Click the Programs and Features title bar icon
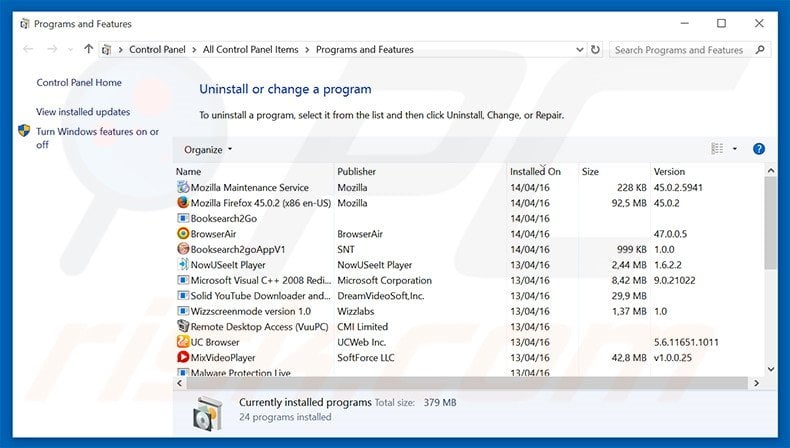Screen dimensions: 790x448 (24, 24)
